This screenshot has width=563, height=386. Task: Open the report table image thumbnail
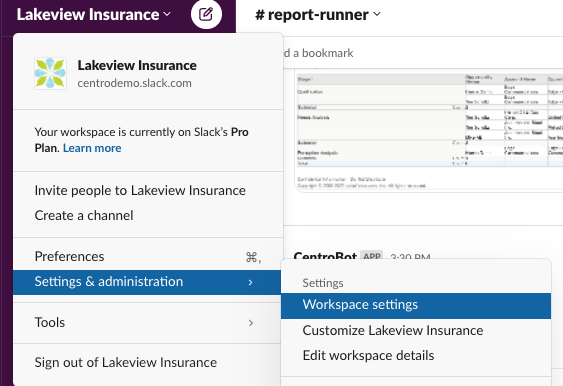[x=429, y=131]
